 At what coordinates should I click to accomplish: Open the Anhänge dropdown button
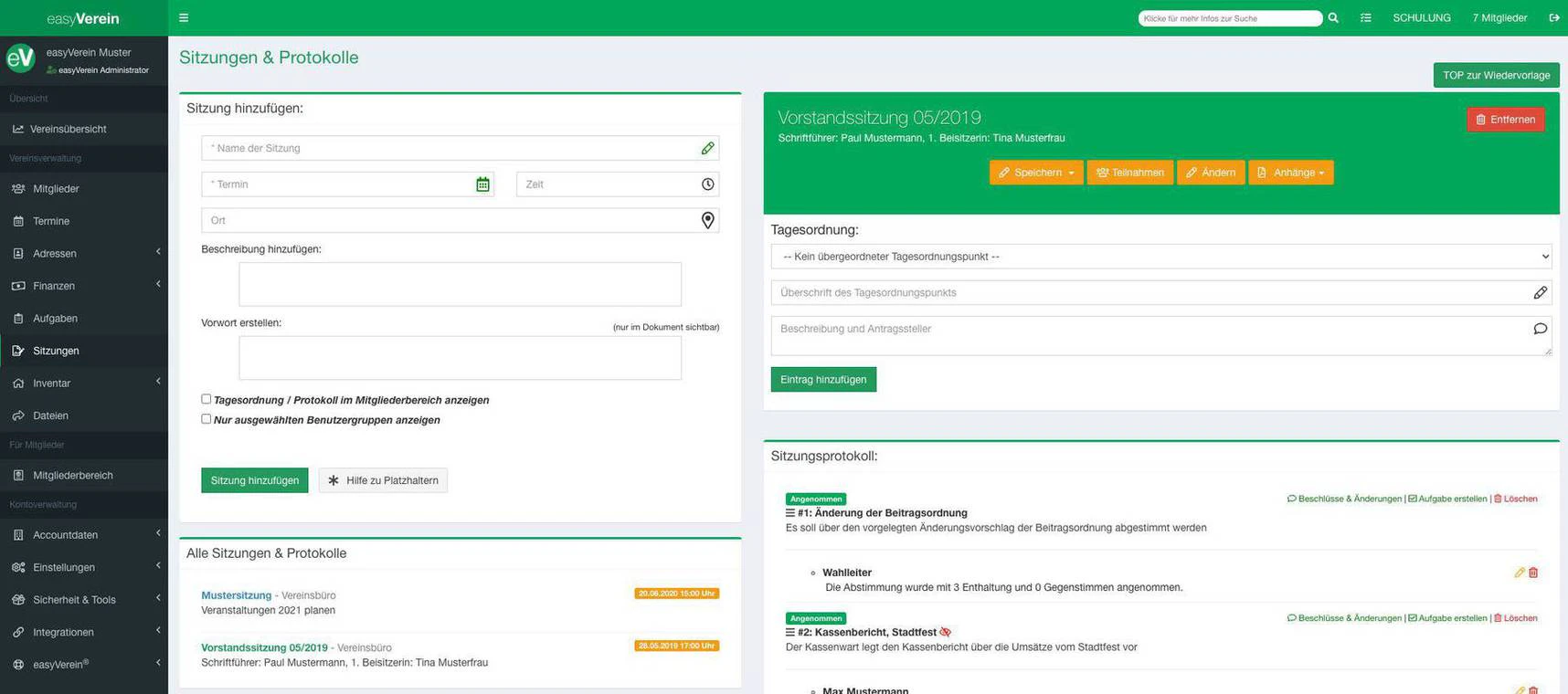pos(1291,173)
